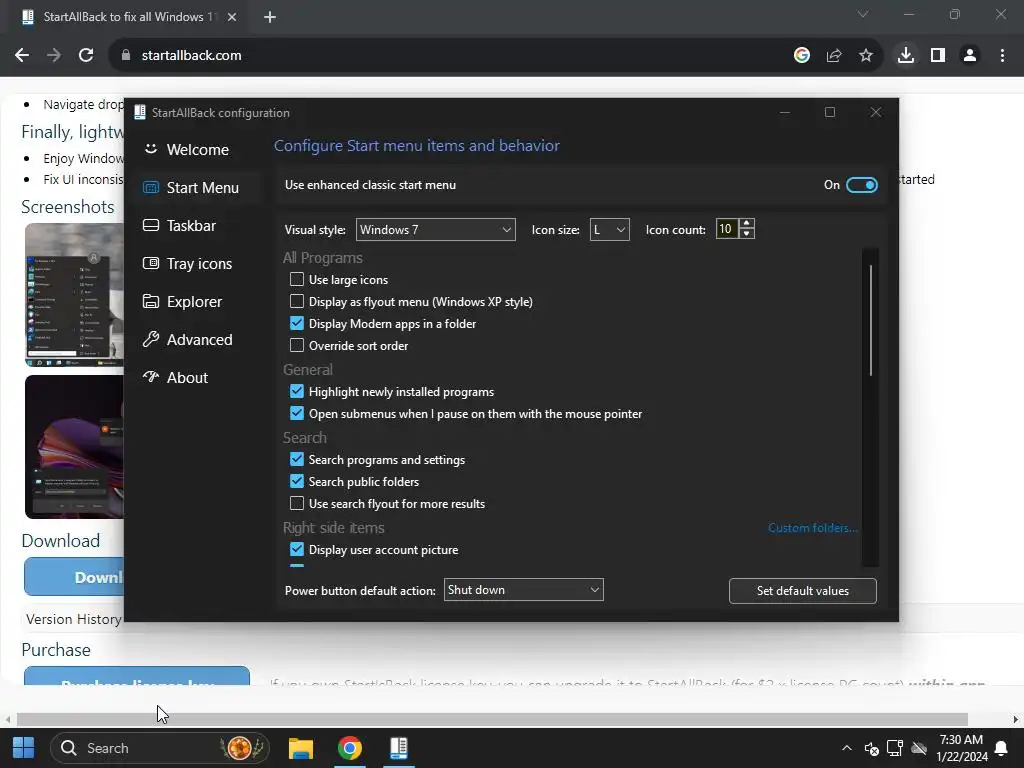Uncheck Display user account picture

tap(296, 549)
